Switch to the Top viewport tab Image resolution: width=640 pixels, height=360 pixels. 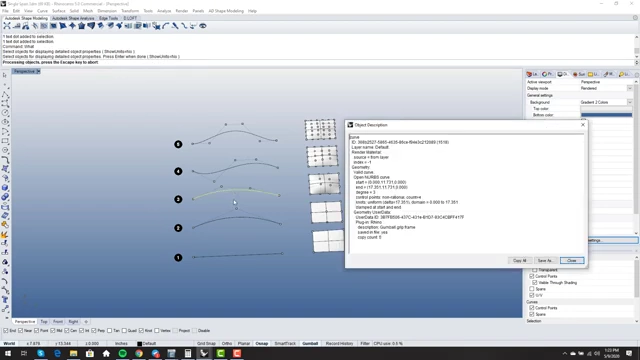click(x=44, y=322)
